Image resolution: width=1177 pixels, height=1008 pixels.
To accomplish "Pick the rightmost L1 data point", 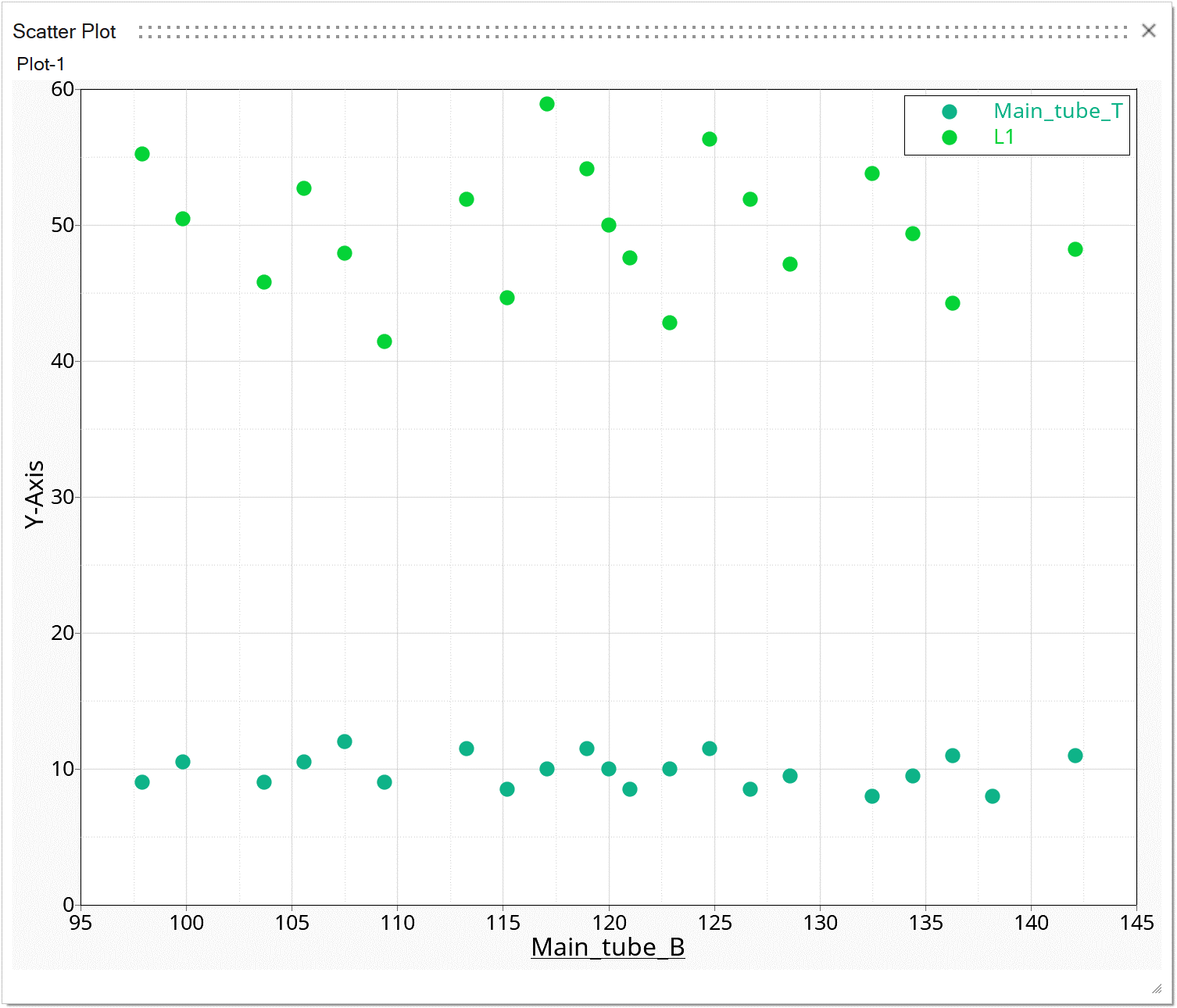I will click(x=1075, y=249).
